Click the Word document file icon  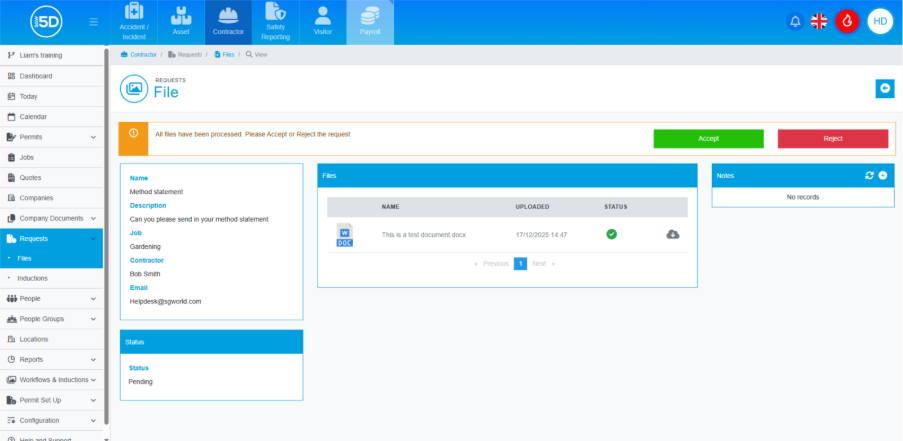tap(344, 235)
